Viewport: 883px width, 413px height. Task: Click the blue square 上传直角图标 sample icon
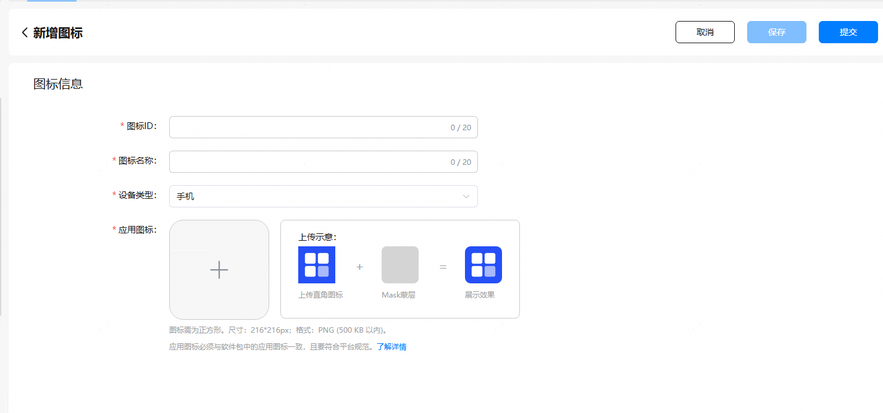(317, 265)
